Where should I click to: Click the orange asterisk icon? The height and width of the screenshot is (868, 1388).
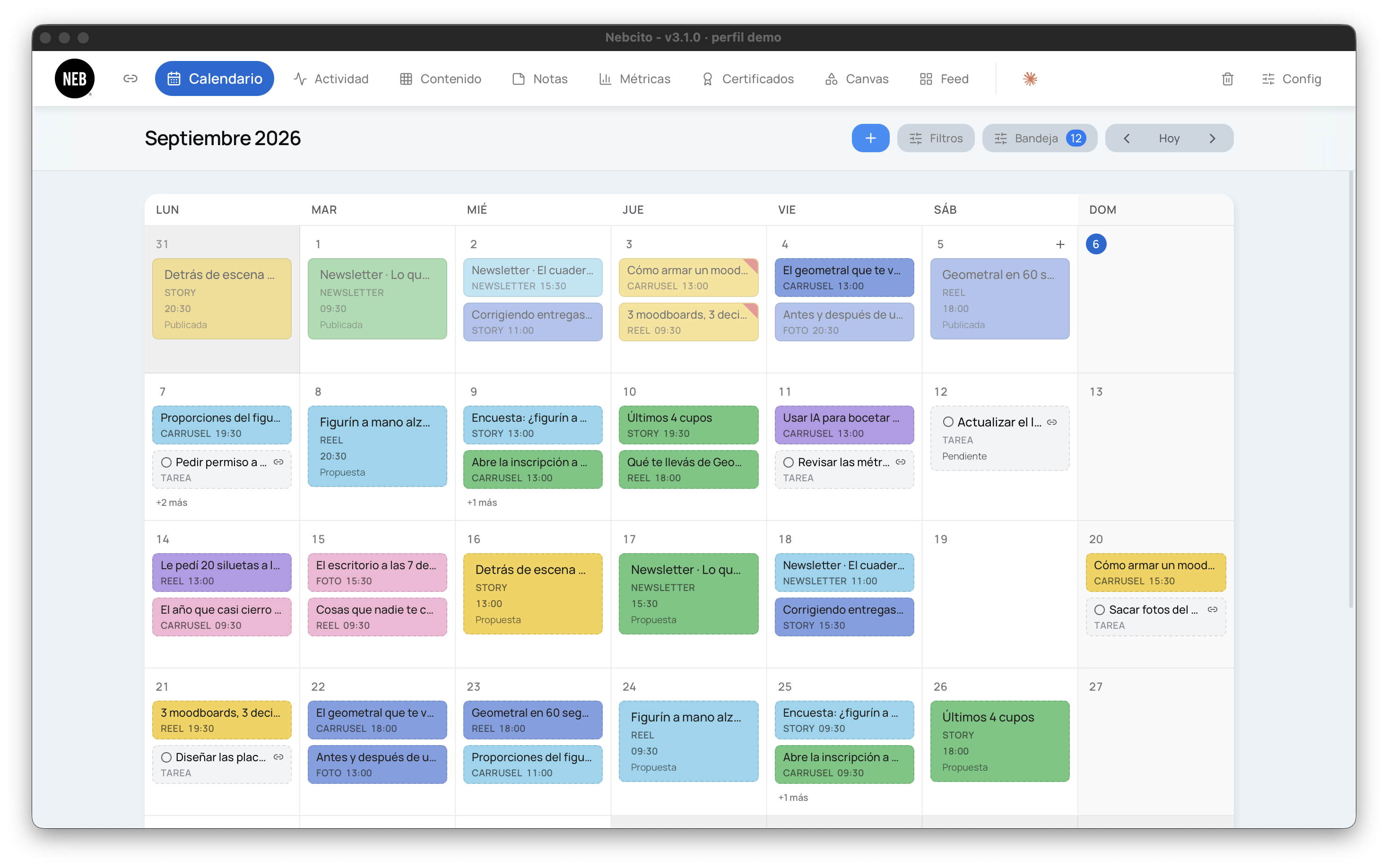pos(1030,78)
